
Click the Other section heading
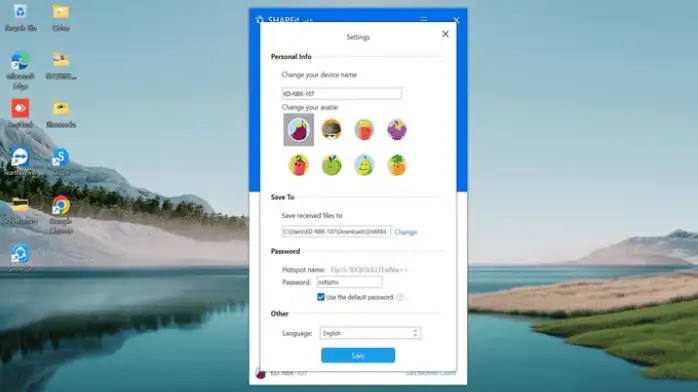280,314
